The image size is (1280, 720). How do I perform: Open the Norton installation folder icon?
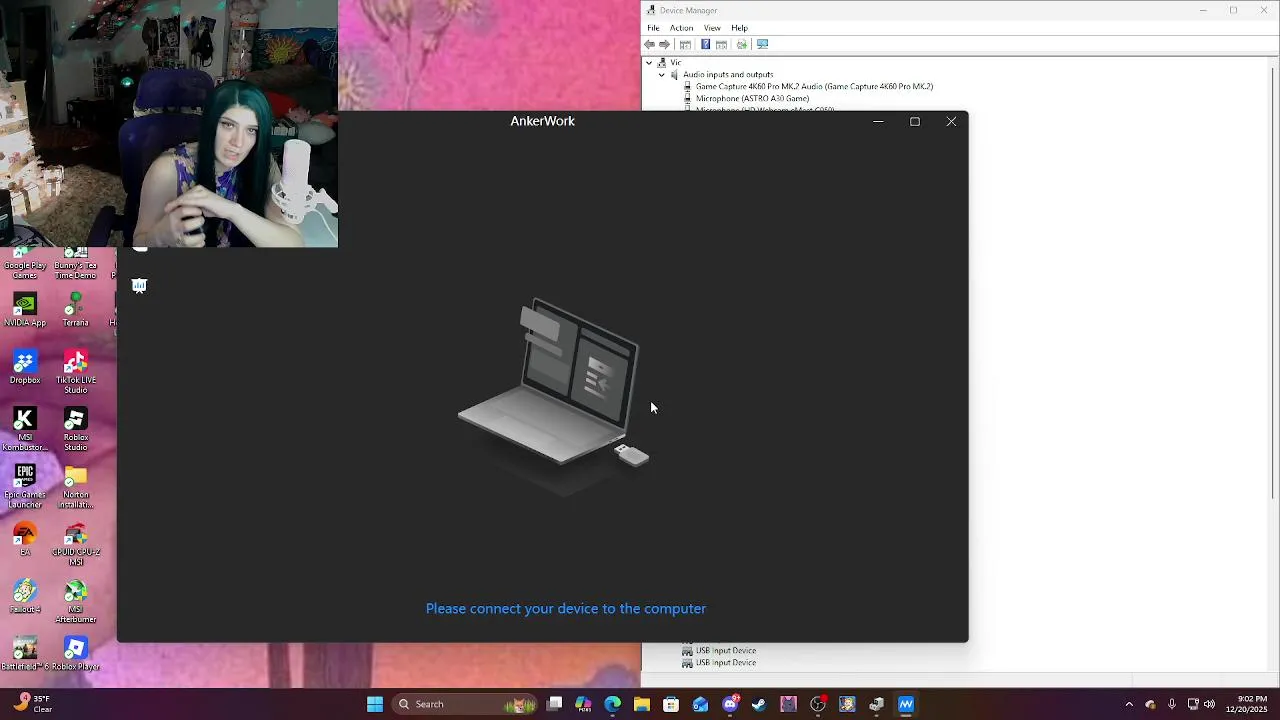(76, 486)
